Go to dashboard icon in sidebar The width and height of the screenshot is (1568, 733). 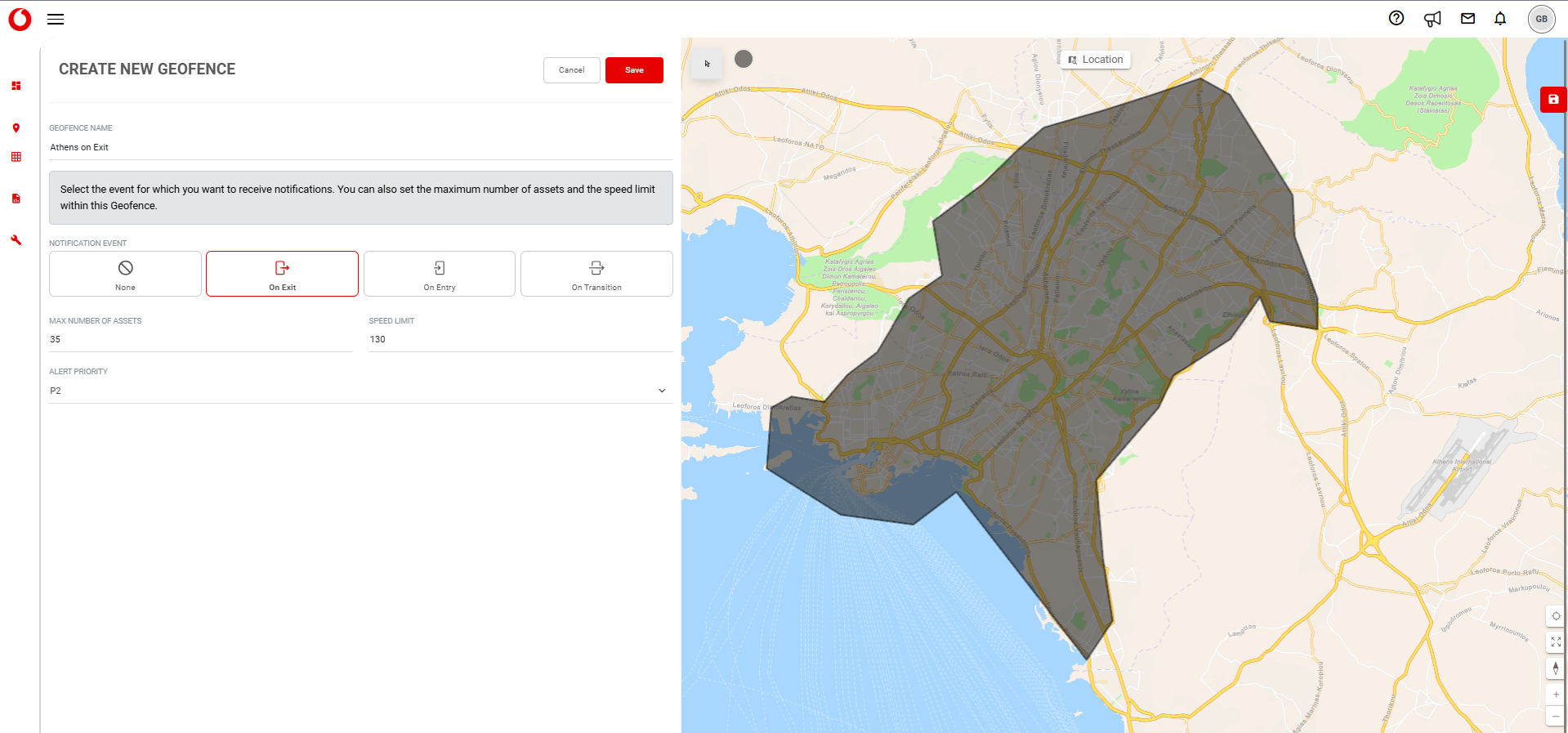(16, 86)
